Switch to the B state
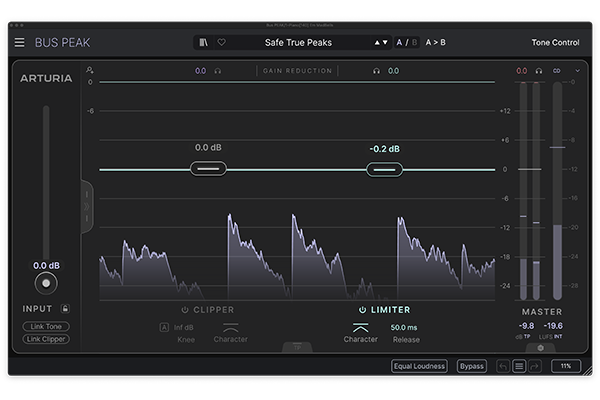The width and height of the screenshot is (600, 400). tap(414, 42)
